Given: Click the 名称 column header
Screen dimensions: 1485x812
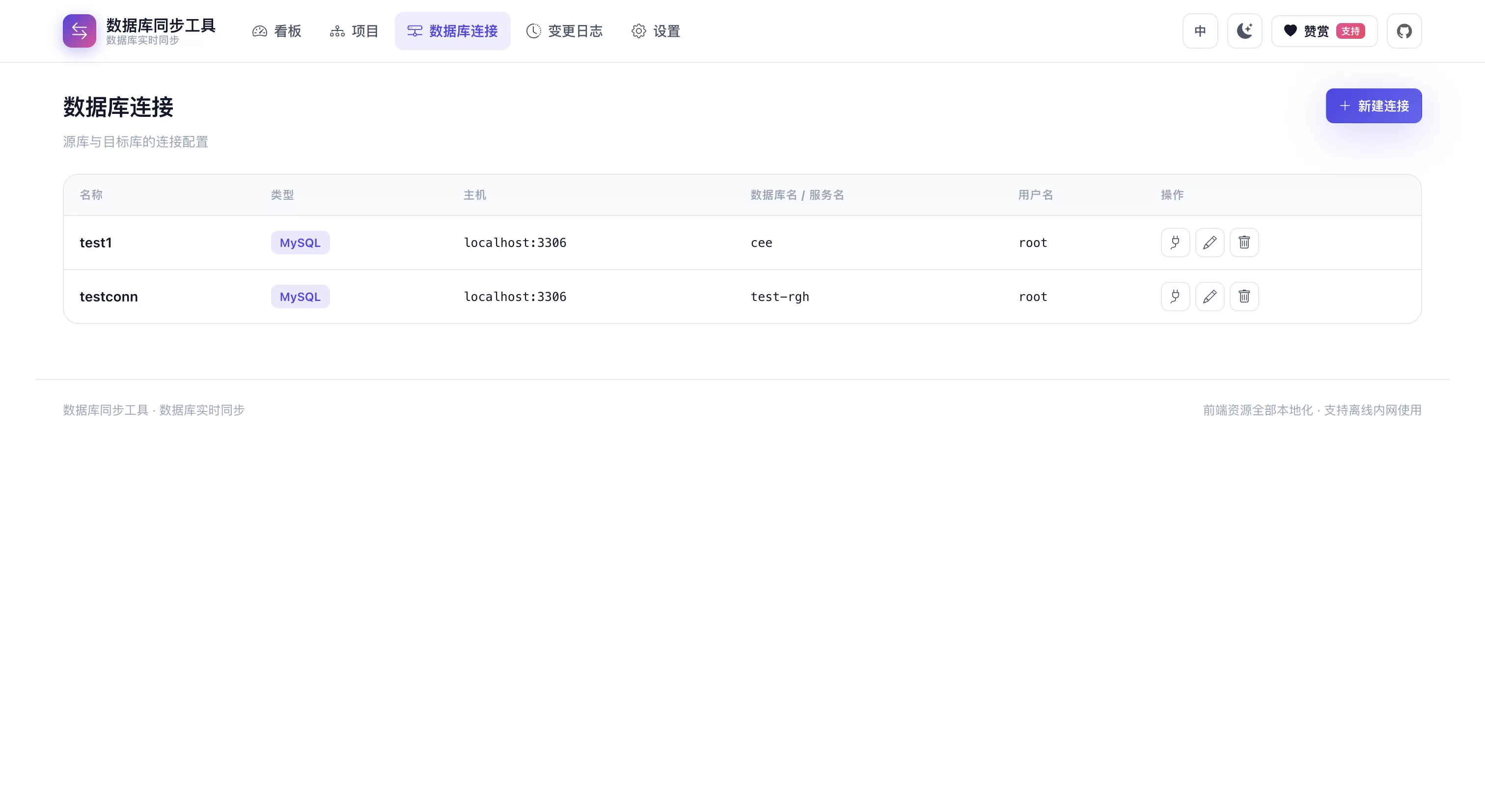Looking at the screenshot, I should (91, 195).
